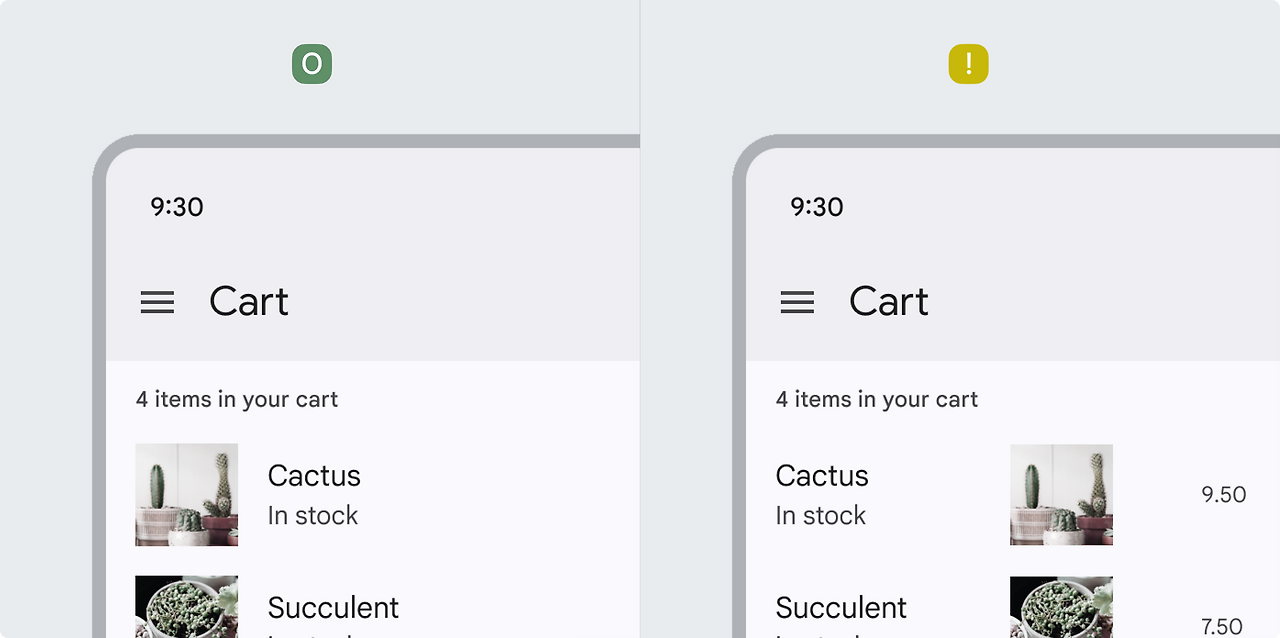Screen dimensions: 1280x638
Task: Select the Cactus item title in yellow-badge mockup
Action: pyautogui.click(x=822, y=475)
